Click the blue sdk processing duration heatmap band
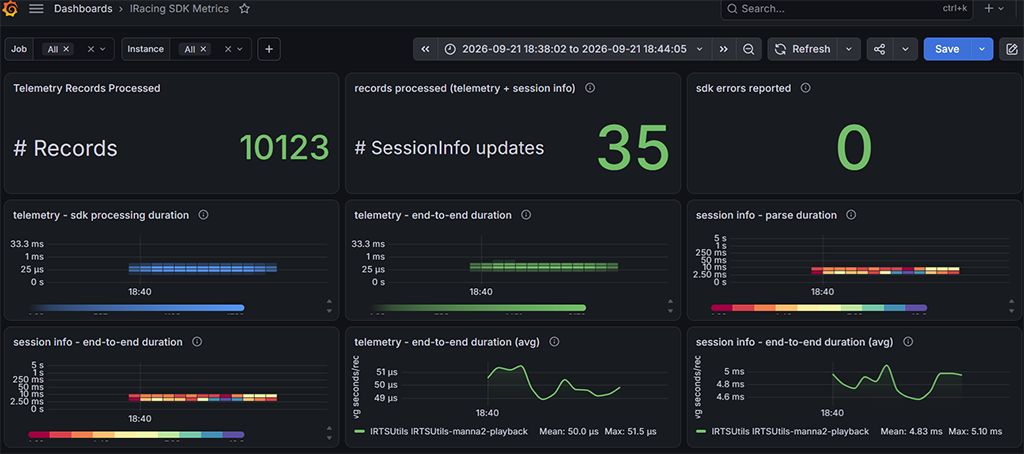This screenshot has width=1024, height=454. (202, 268)
